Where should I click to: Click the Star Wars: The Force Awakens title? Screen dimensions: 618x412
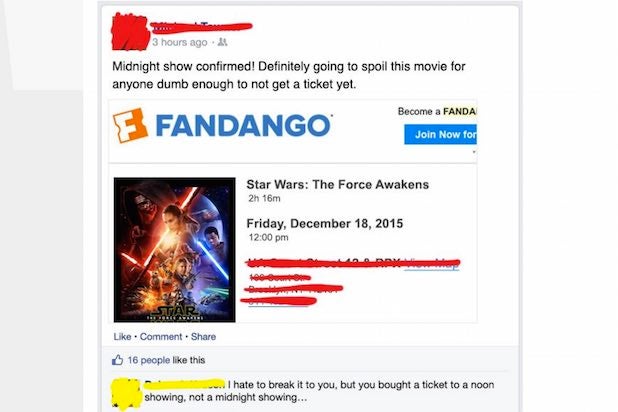(338, 185)
